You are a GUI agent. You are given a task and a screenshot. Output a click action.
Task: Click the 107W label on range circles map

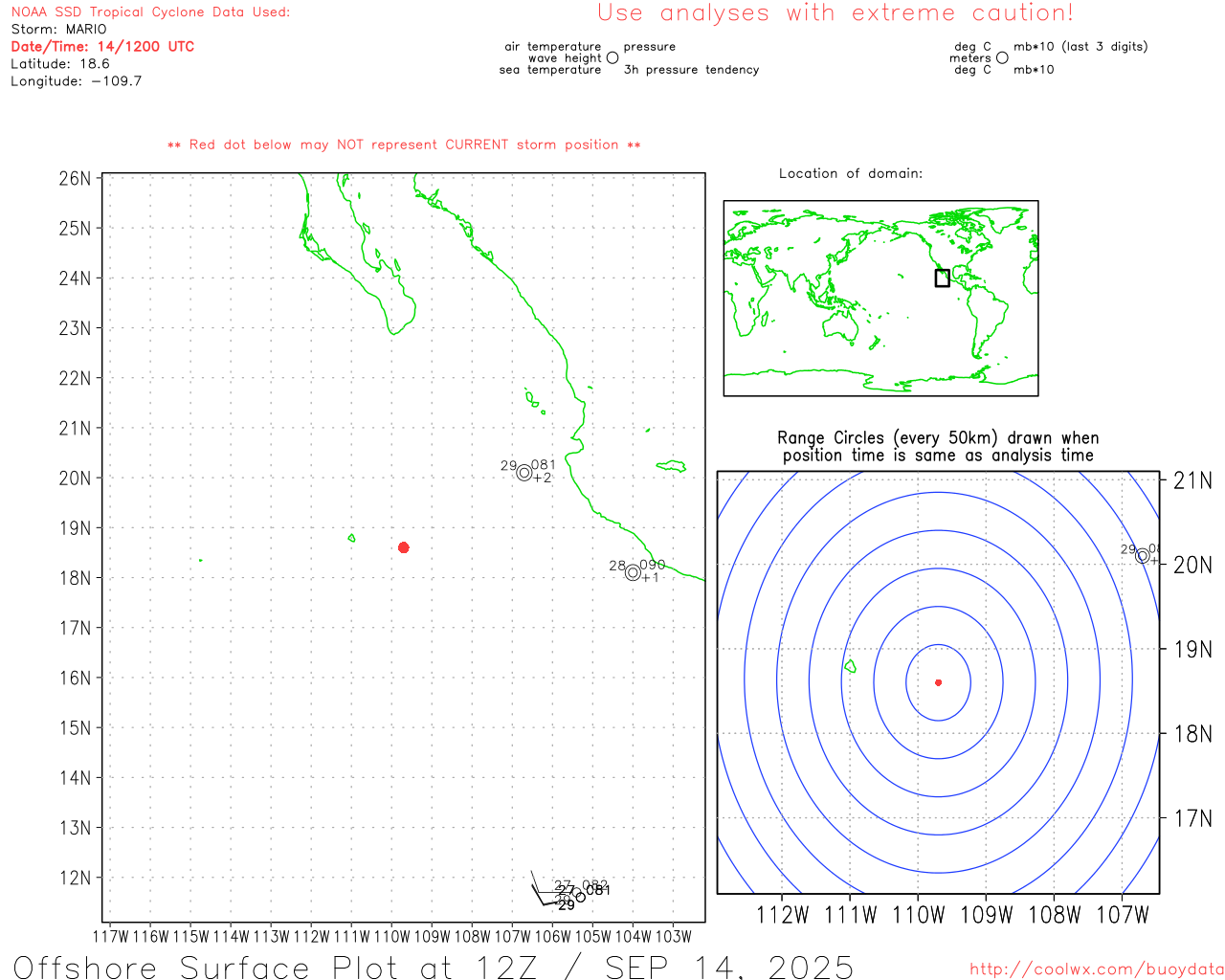tap(1122, 915)
